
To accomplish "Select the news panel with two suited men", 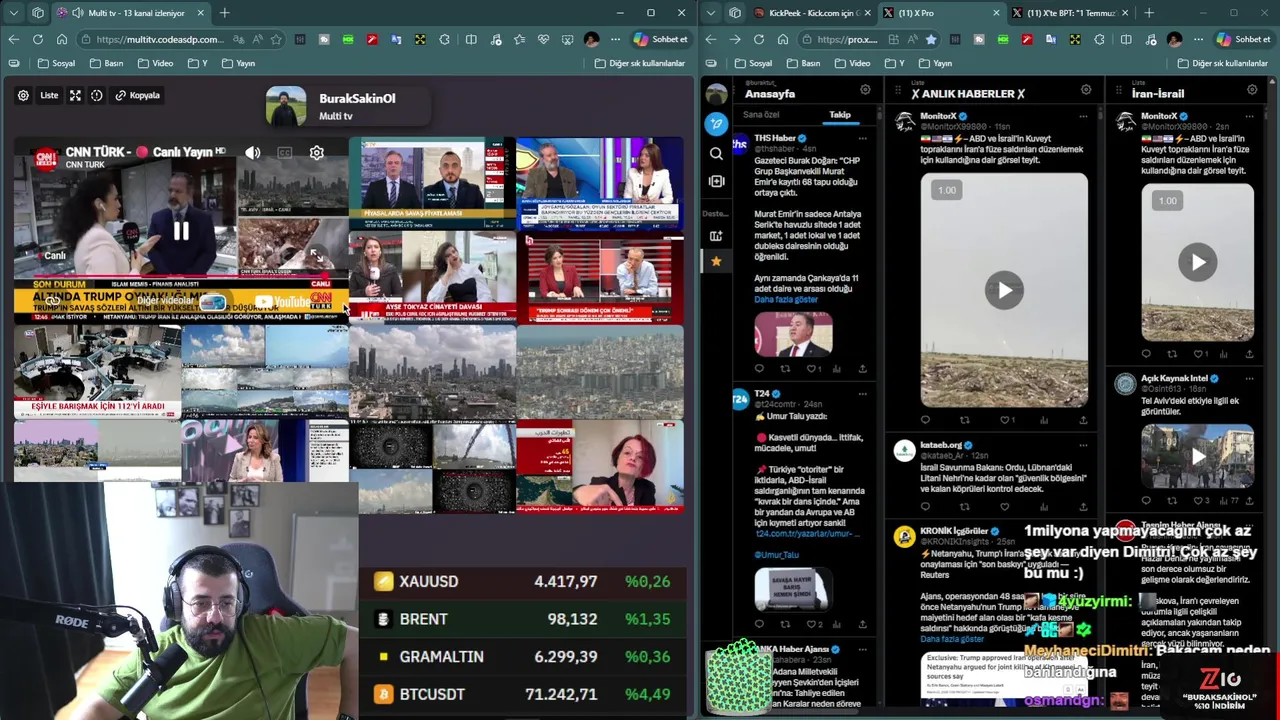I will 432,183.
